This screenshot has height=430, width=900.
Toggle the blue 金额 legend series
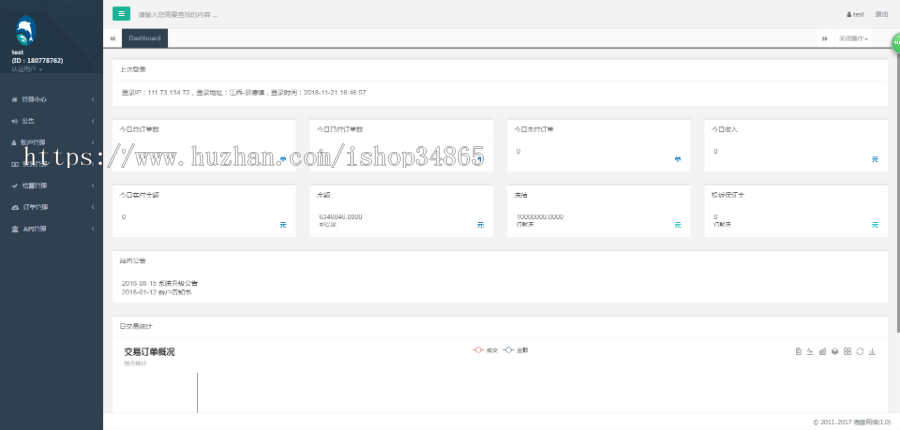(515, 350)
